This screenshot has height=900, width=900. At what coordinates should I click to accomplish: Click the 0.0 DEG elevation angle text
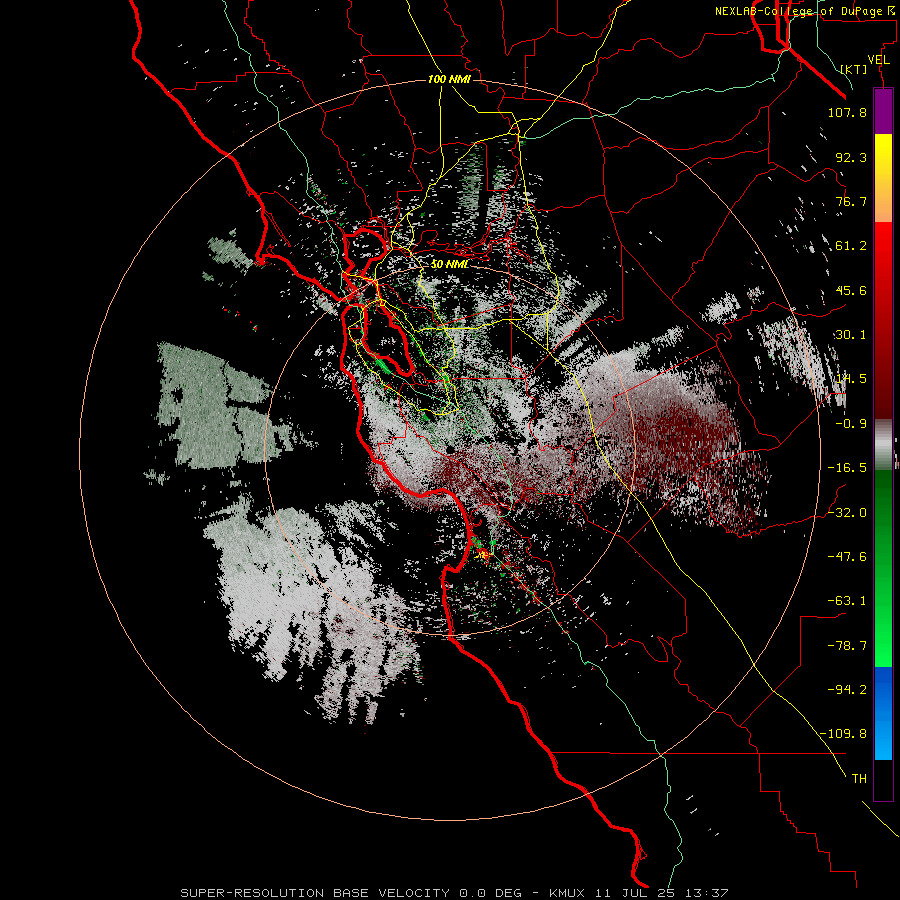coord(490,893)
